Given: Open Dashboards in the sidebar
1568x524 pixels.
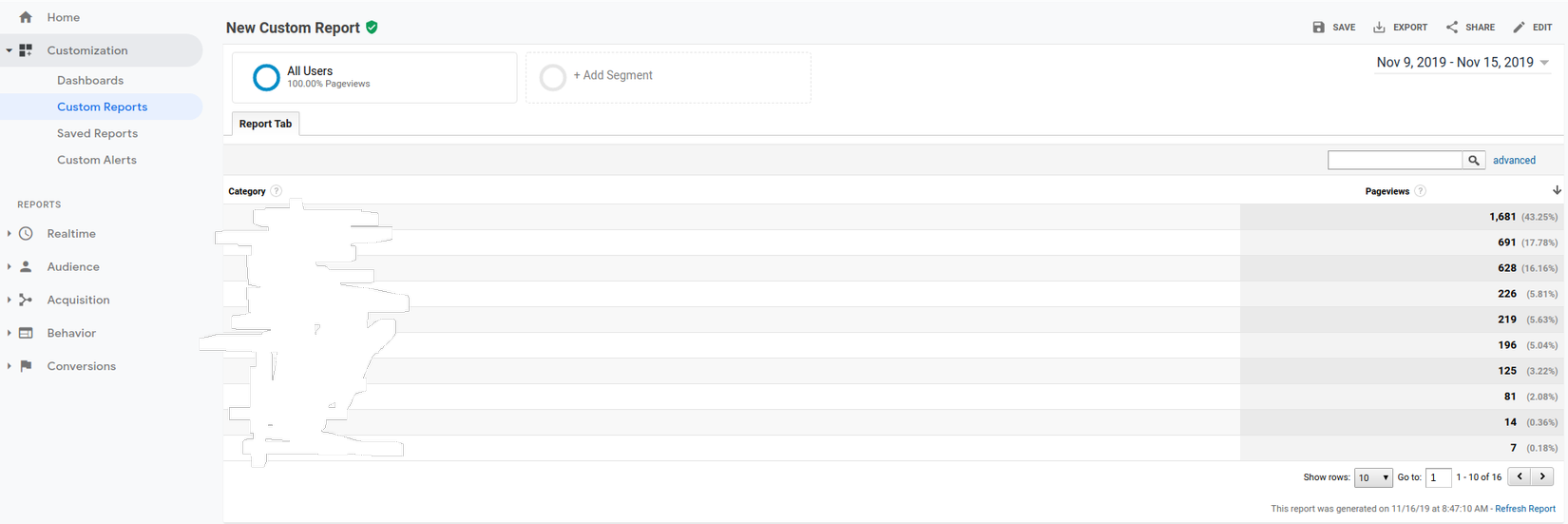Looking at the screenshot, I should tap(90, 81).
